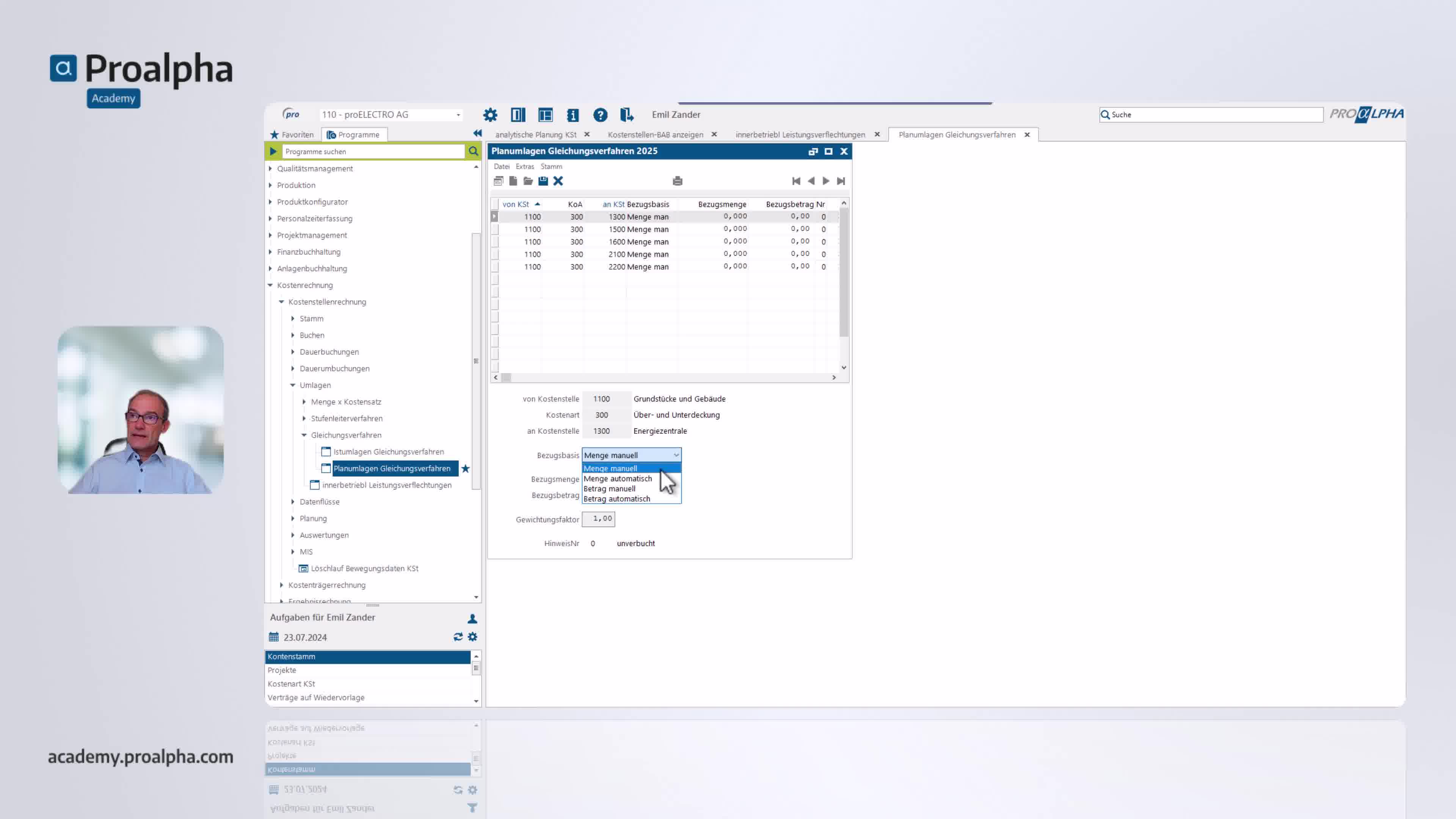1456x819 pixels.
Task: Refresh the tasks list for Emil Zander
Action: click(458, 637)
